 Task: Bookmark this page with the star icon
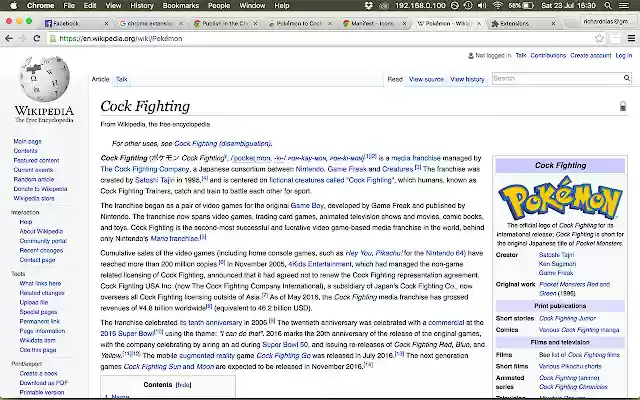(599, 38)
